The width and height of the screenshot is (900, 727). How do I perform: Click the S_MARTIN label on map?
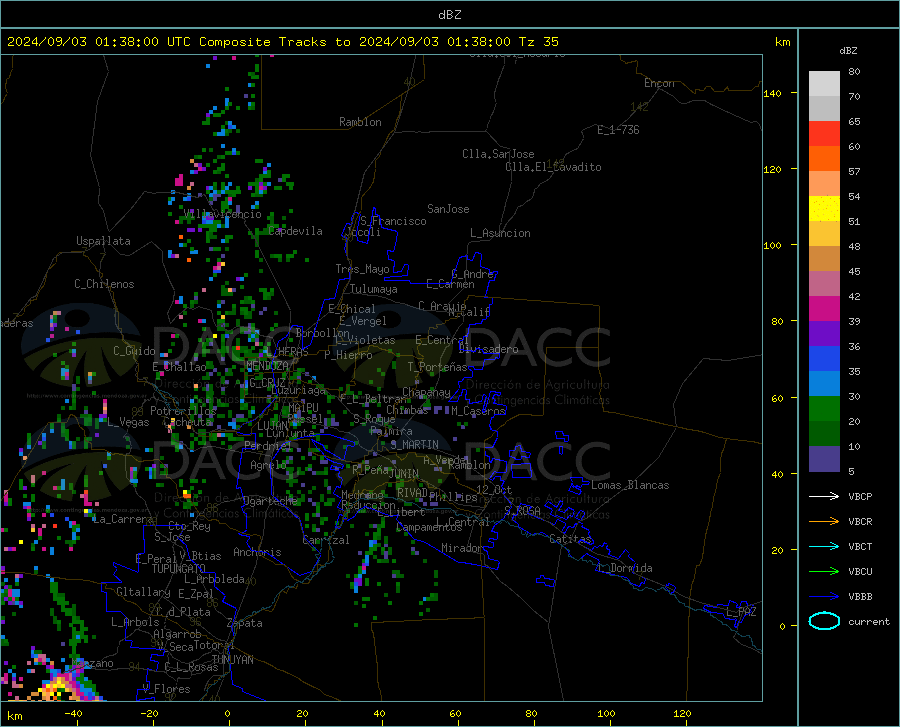pos(414,445)
